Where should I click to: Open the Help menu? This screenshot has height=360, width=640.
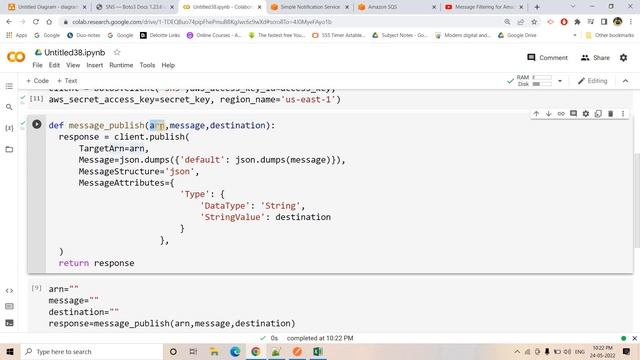(168, 65)
